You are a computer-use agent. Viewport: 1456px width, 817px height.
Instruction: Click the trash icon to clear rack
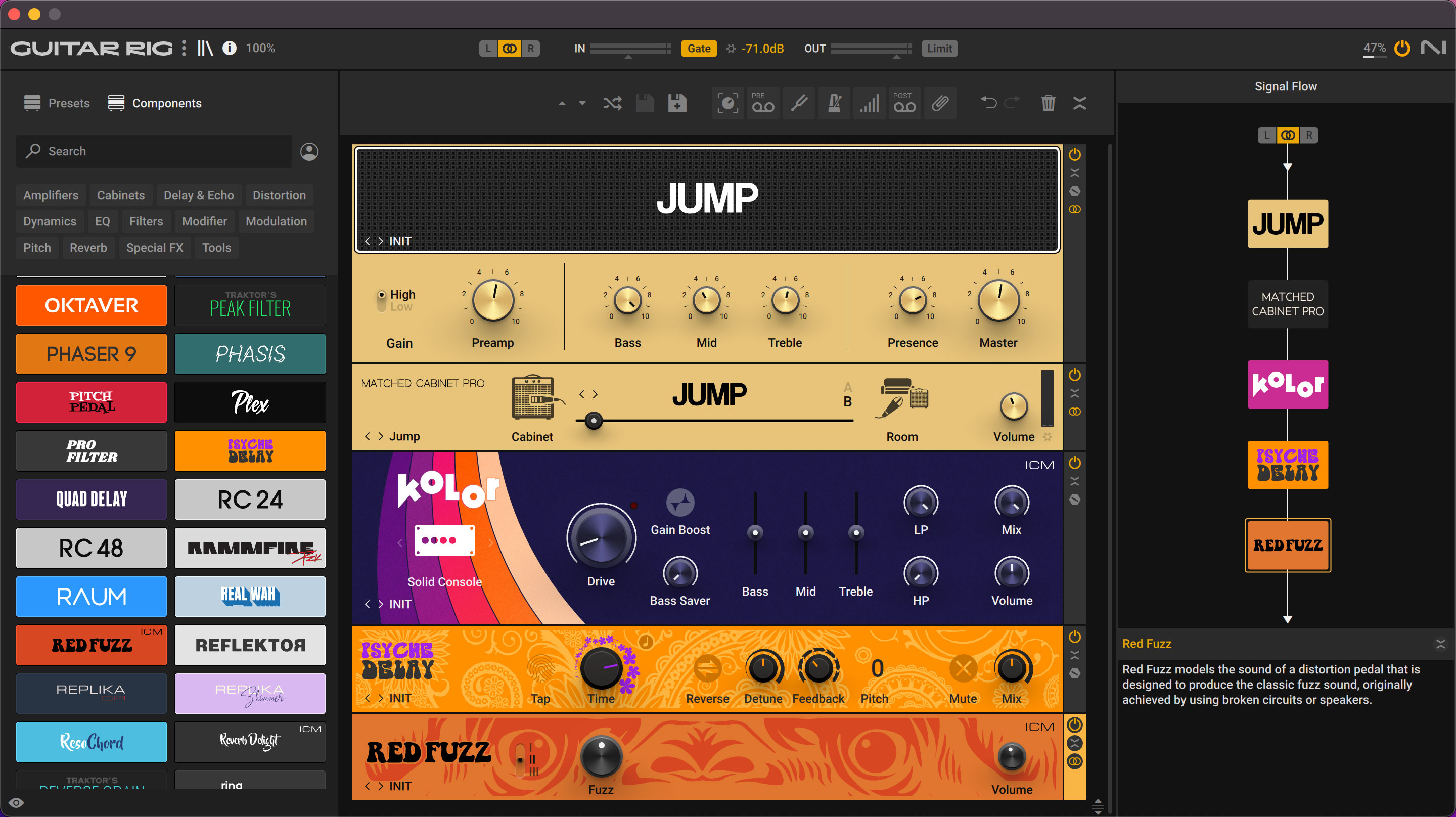(1048, 104)
